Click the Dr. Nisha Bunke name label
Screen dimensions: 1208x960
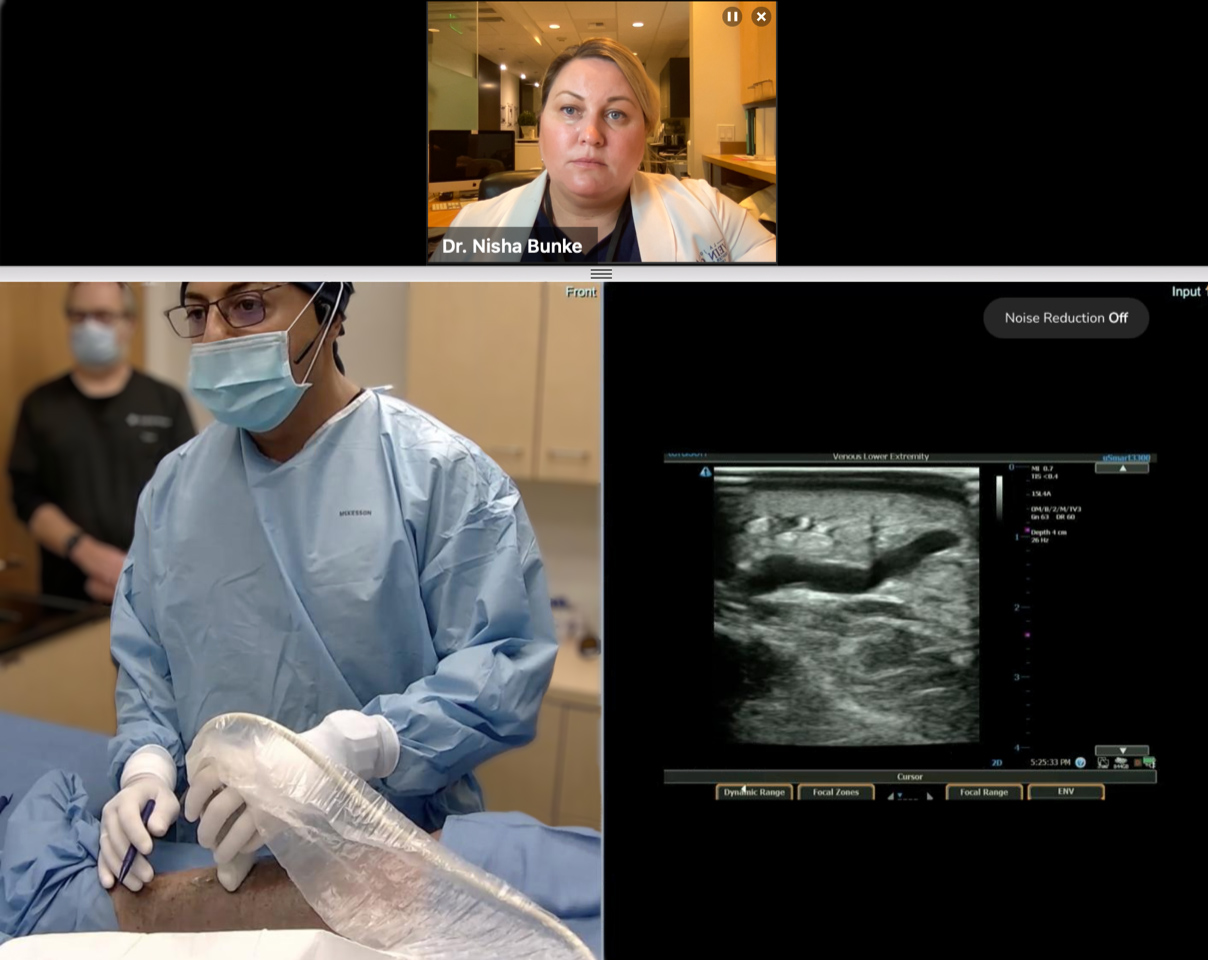click(512, 246)
